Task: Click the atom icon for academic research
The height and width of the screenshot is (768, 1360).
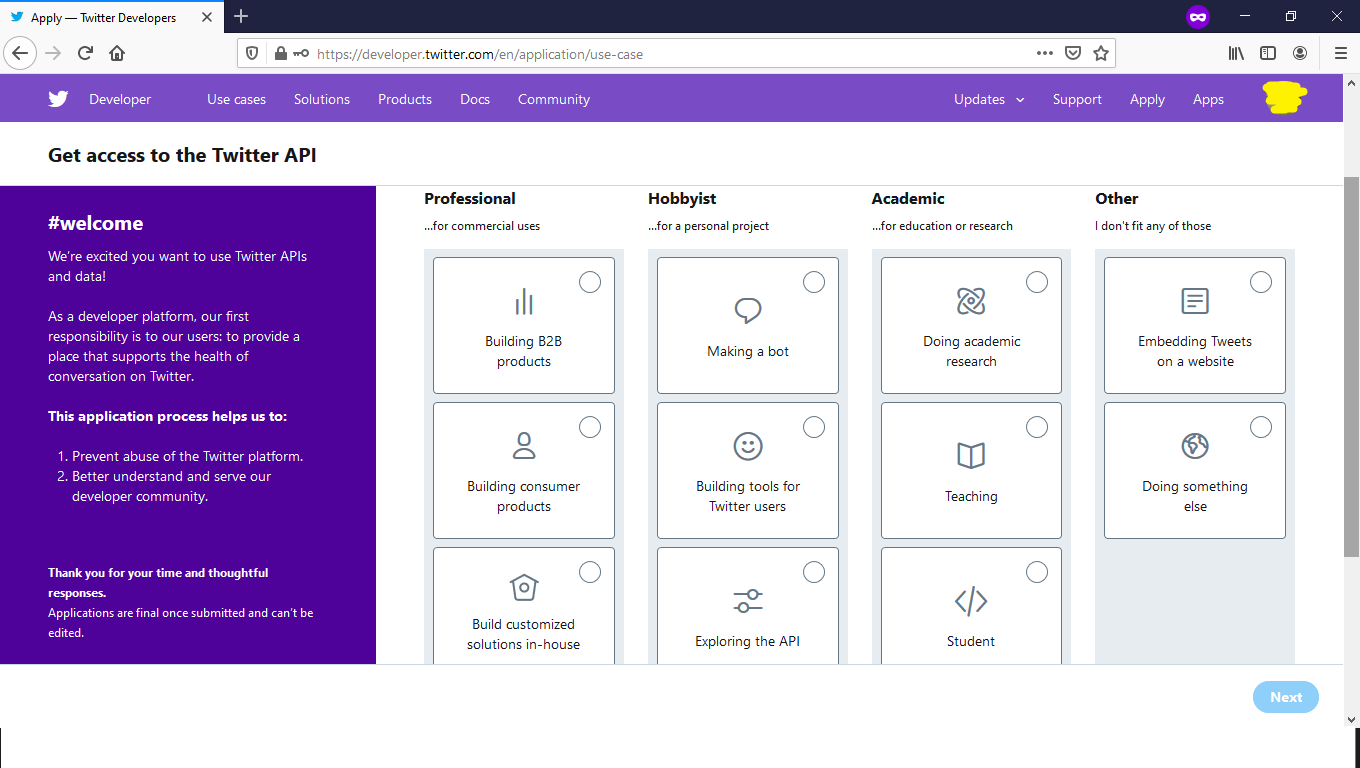Action: pyautogui.click(x=971, y=300)
